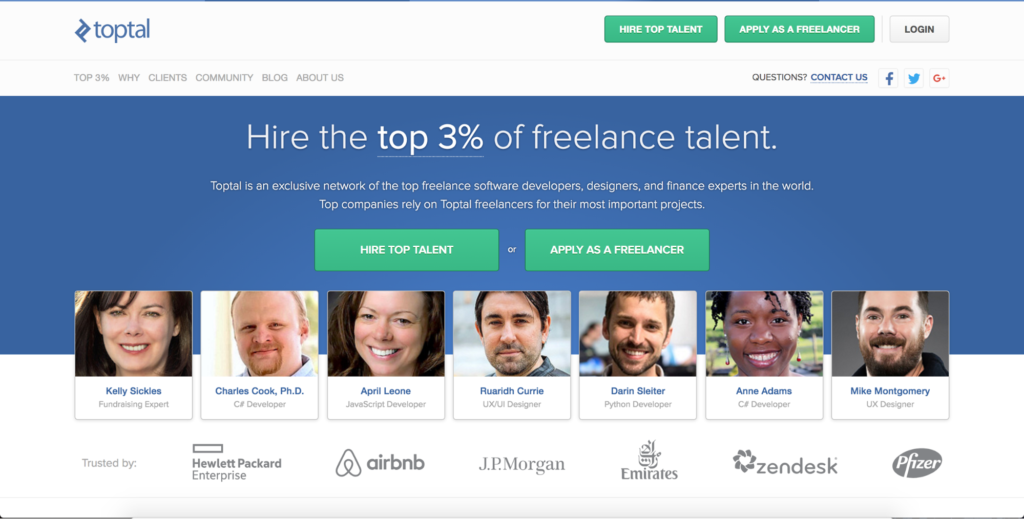The image size is (1024, 519).
Task: Visit the BLOG navigation item
Action: tap(274, 78)
